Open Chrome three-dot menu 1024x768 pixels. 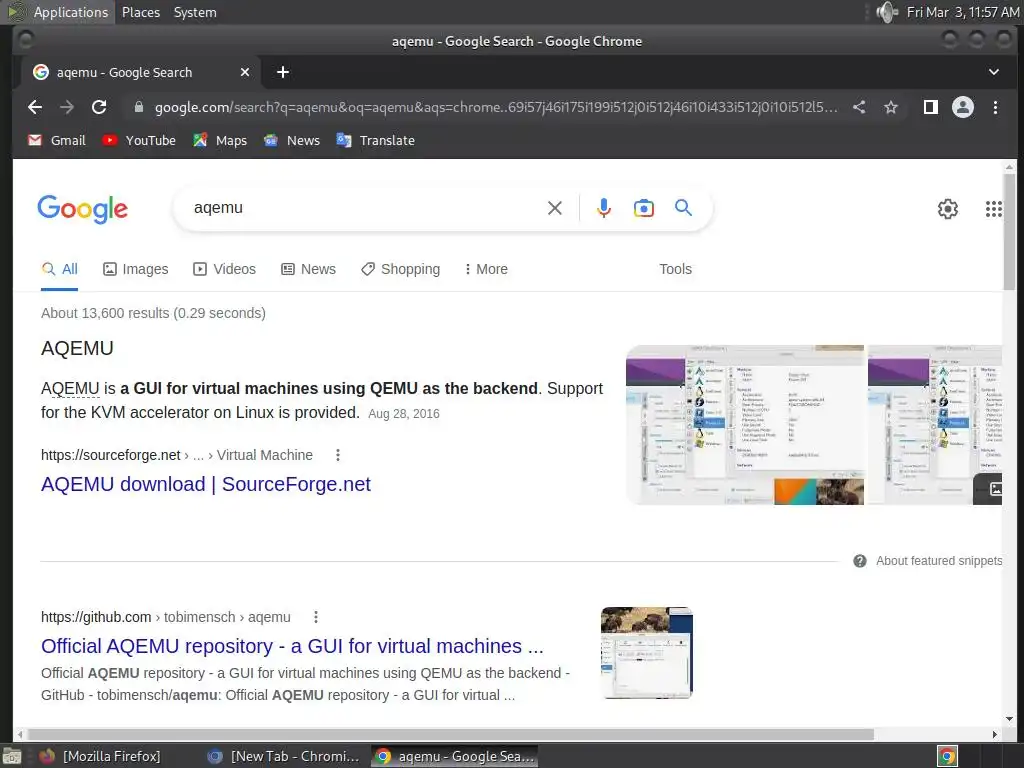click(995, 107)
